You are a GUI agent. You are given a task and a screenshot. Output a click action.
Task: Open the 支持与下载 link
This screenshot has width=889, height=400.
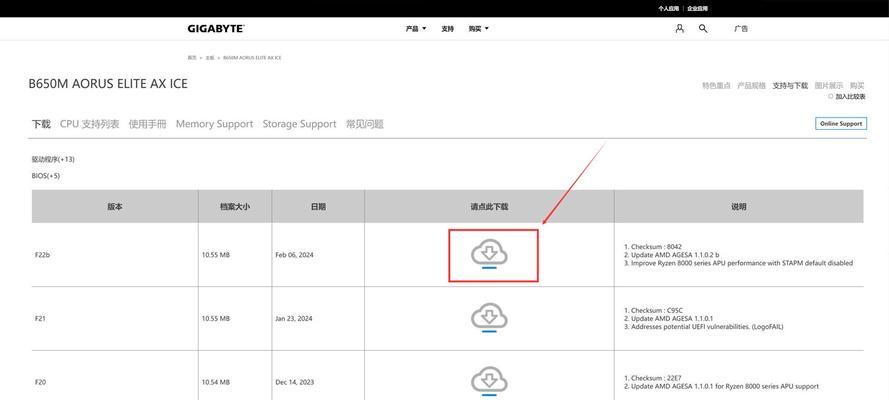pyautogui.click(x=790, y=86)
